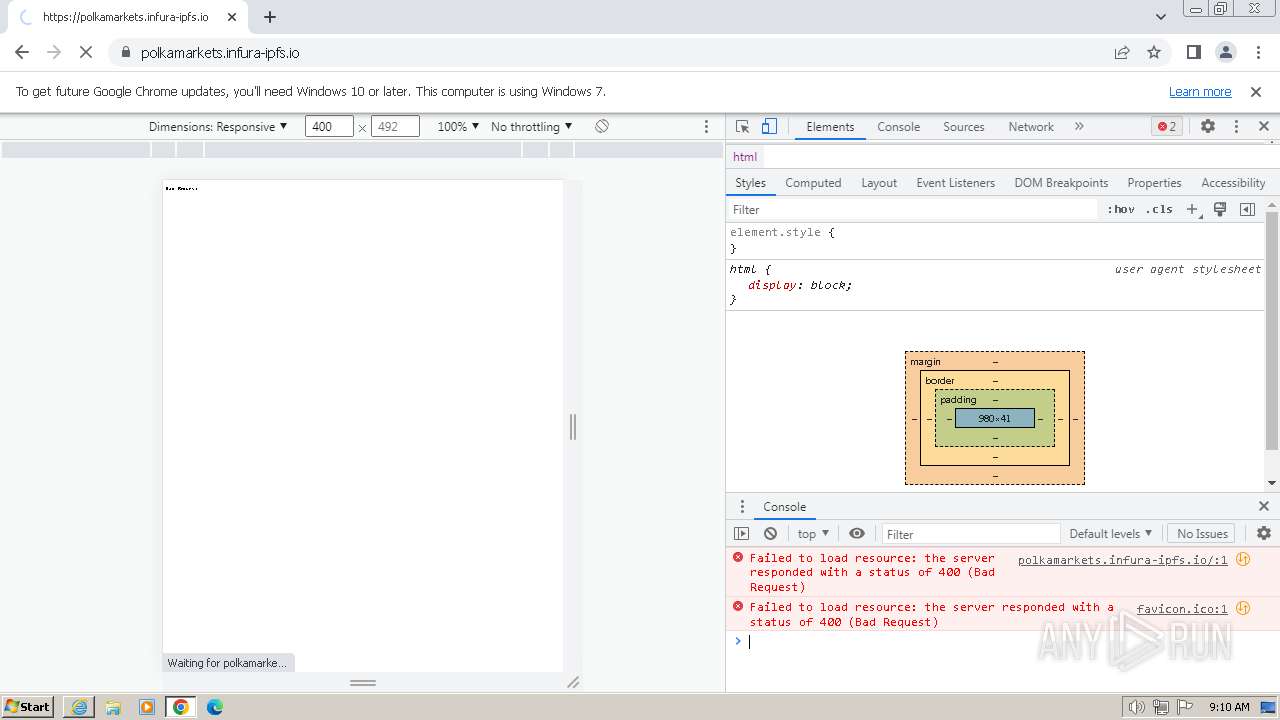The image size is (1280, 720).
Task: Focus the Styles filter input
Action: tap(912, 210)
